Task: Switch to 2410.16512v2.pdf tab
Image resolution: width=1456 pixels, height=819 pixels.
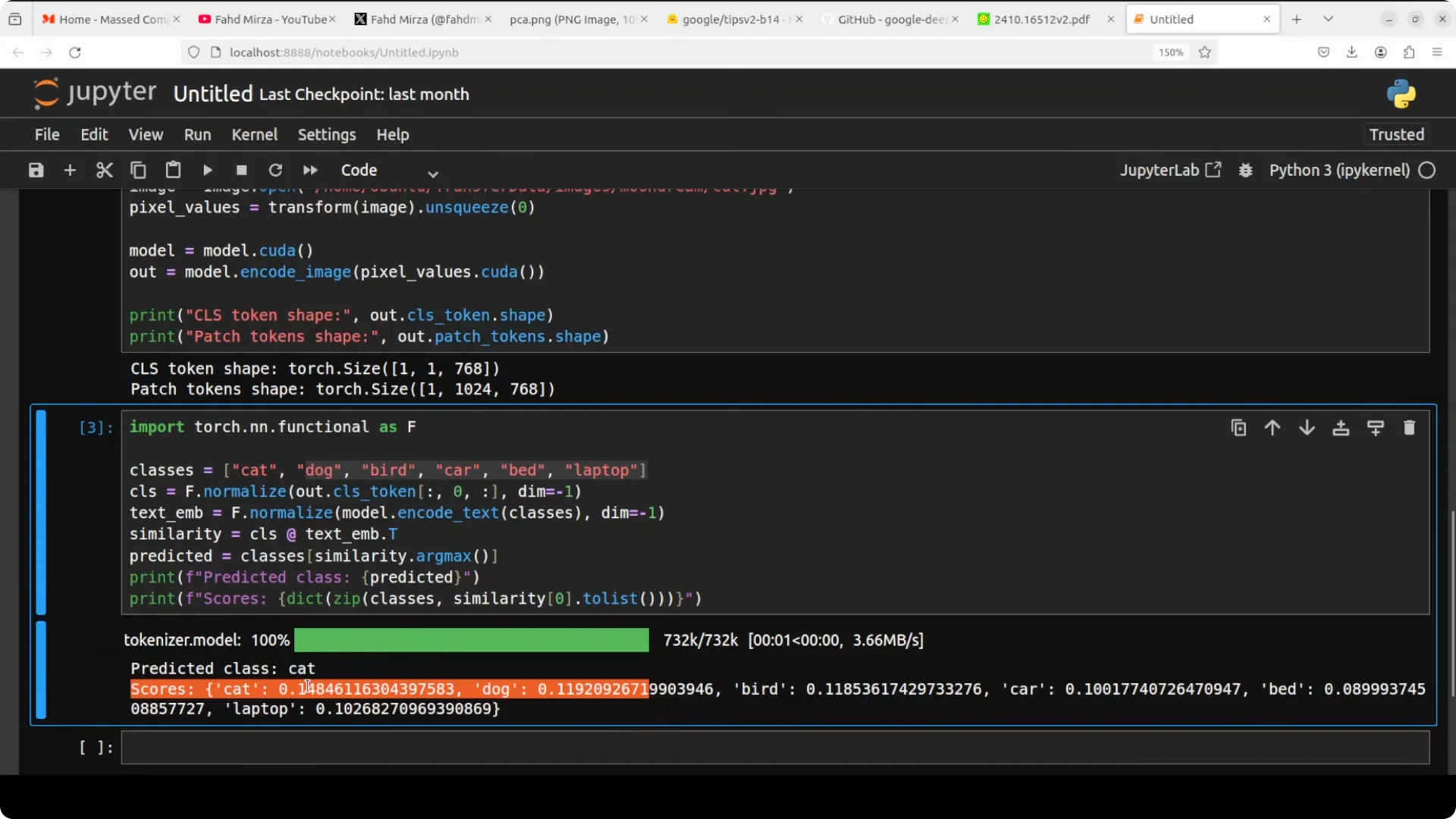Action: (x=1046, y=19)
